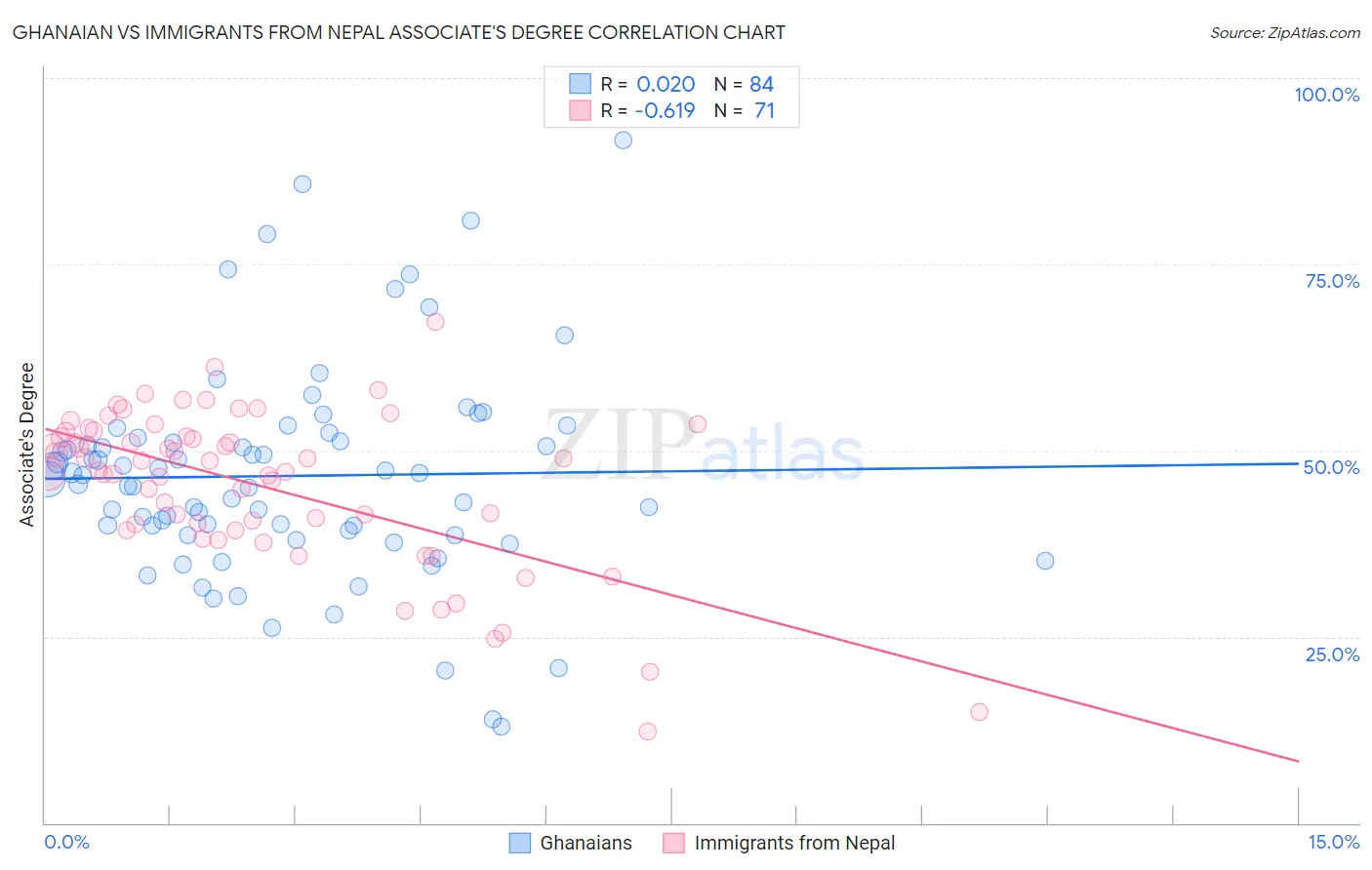The image size is (1372, 870).
Task: Click the 25.0% y-axis label
Action: pos(1332,654)
